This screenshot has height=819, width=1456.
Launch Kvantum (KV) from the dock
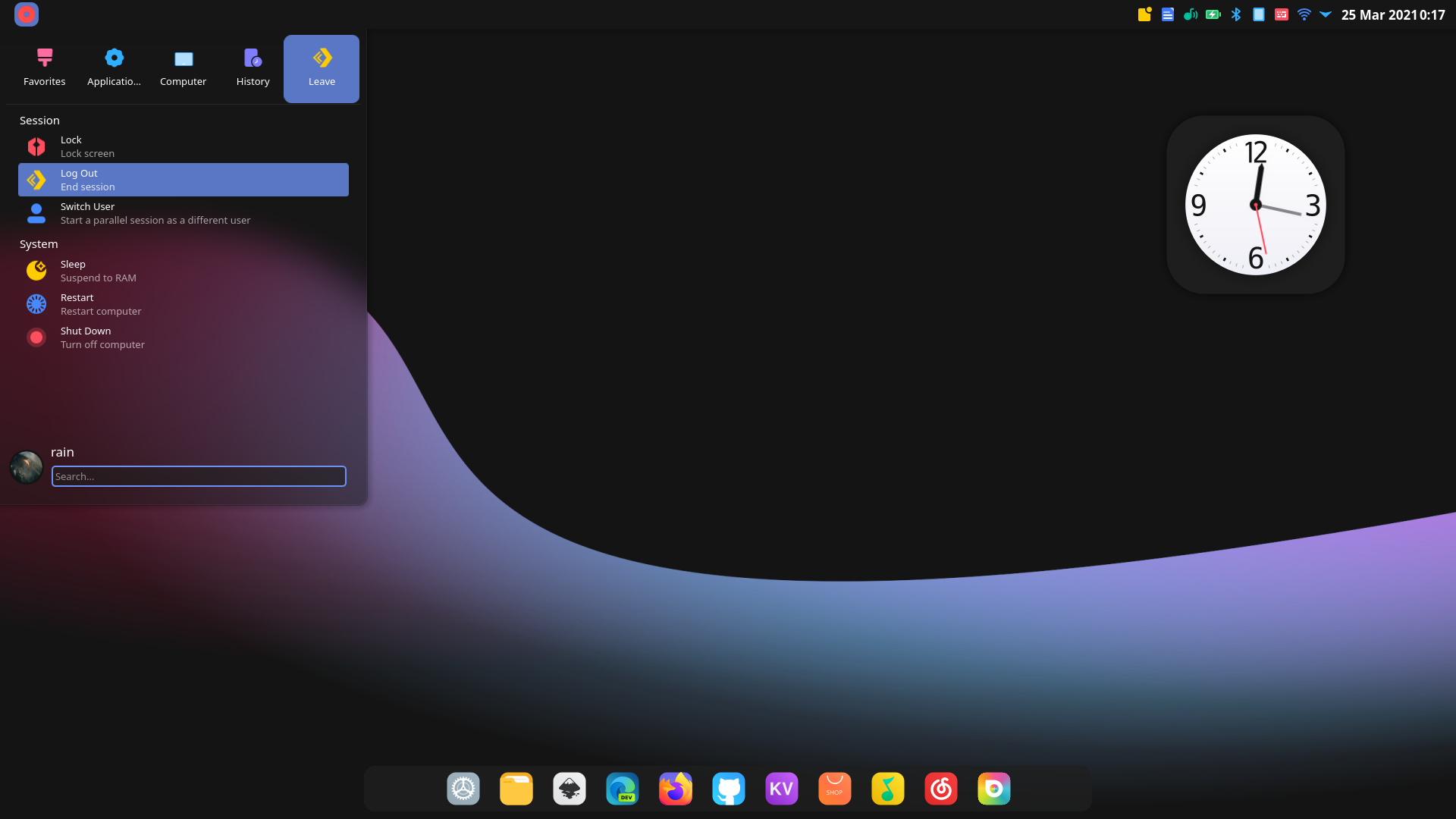(x=782, y=789)
